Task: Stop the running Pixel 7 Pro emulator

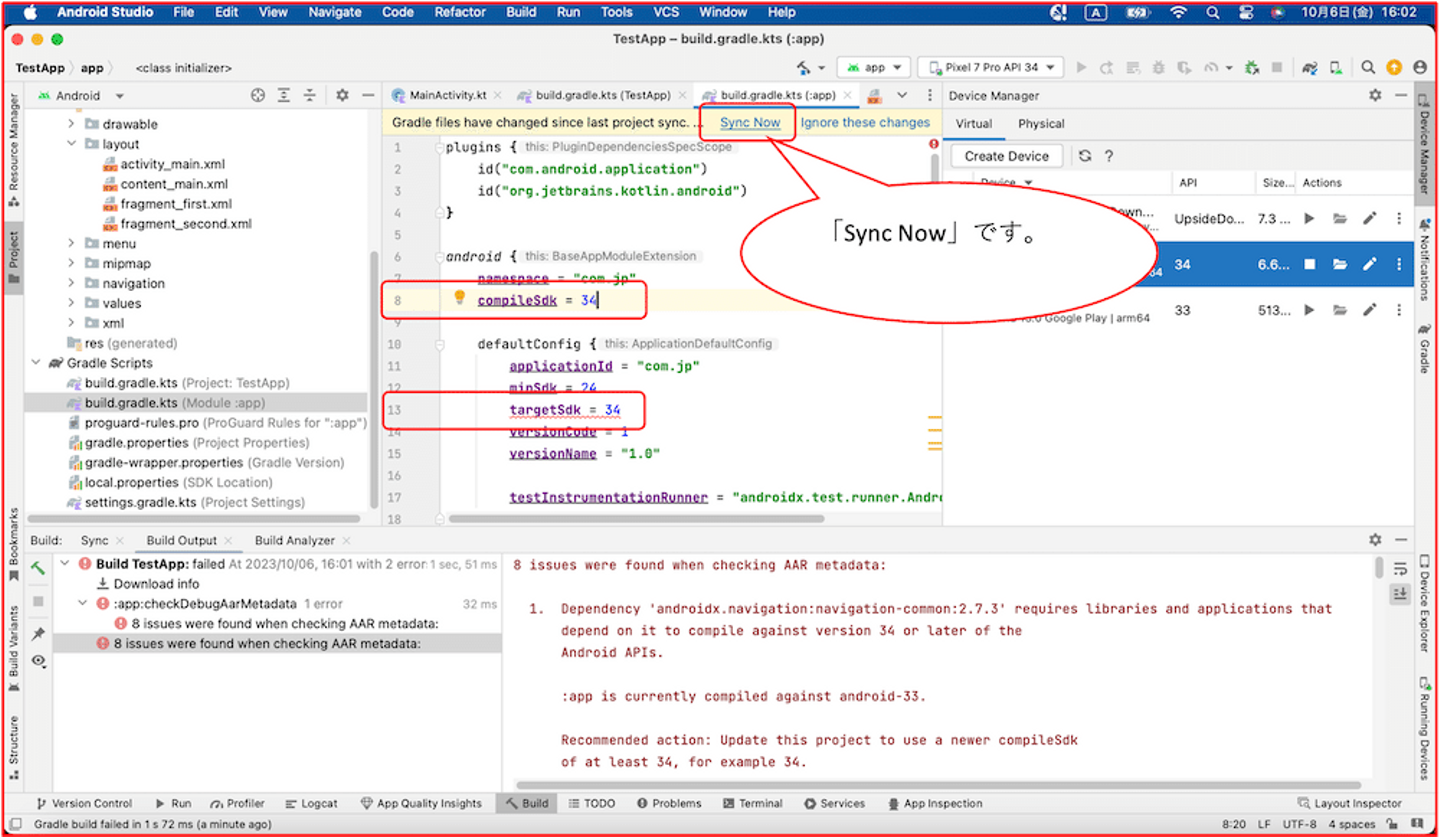Action: 1309,264
